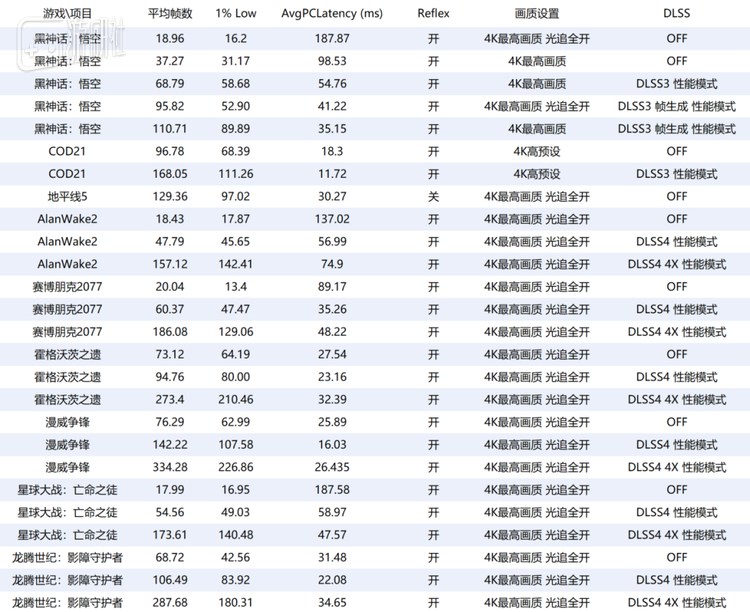Select the 334.28 average FPS cell

point(169,467)
